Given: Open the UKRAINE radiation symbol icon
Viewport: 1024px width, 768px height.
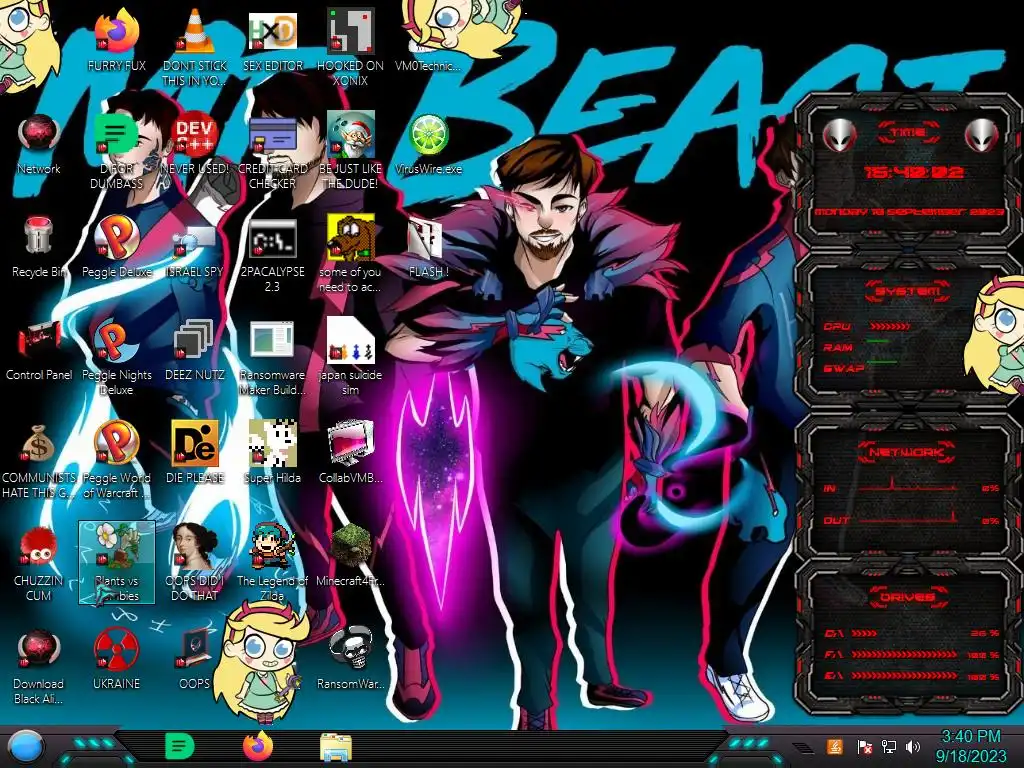Looking at the screenshot, I should tap(116, 650).
